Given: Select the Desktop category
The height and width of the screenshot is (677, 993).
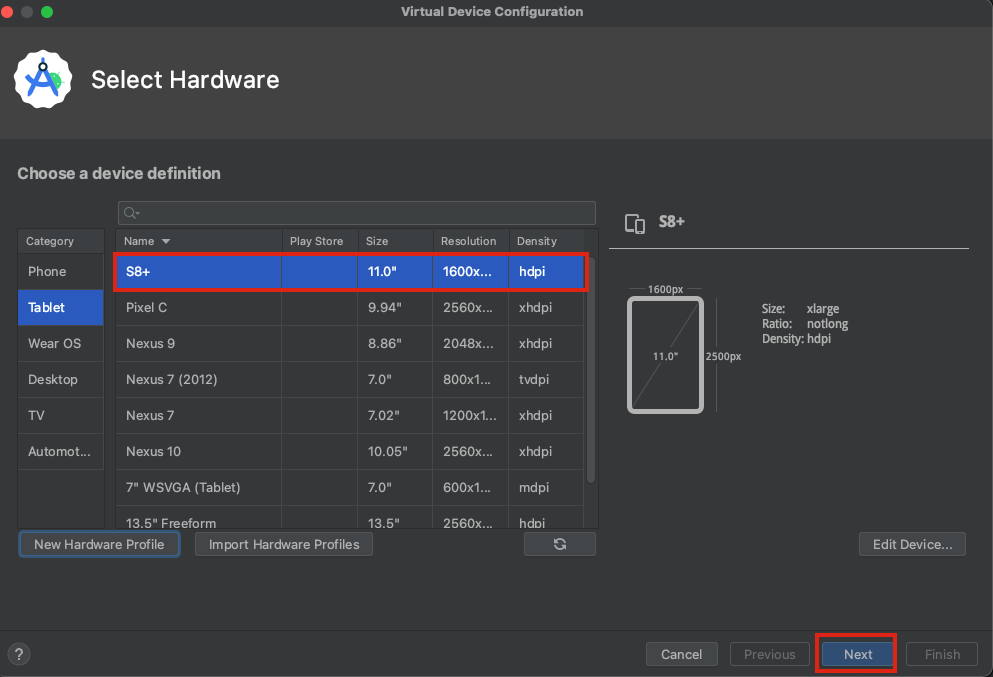Looking at the screenshot, I should click(x=61, y=380).
